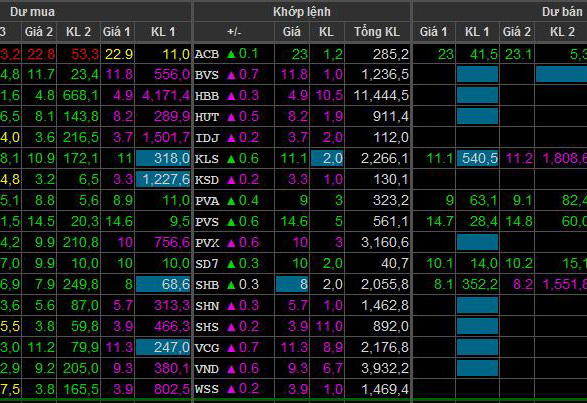
Task: Click yellow Giá 1 price 22.9
Action: 119,55
